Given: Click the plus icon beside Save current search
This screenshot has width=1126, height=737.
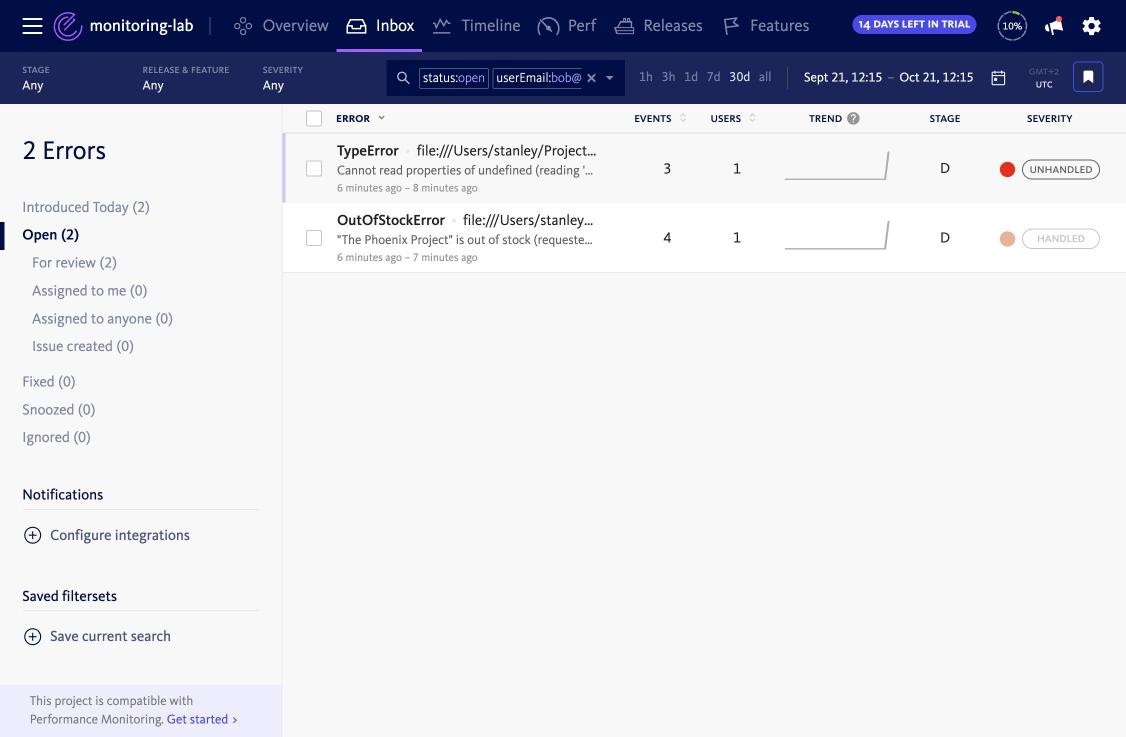Looking at the screenshot, I should 32,636.
